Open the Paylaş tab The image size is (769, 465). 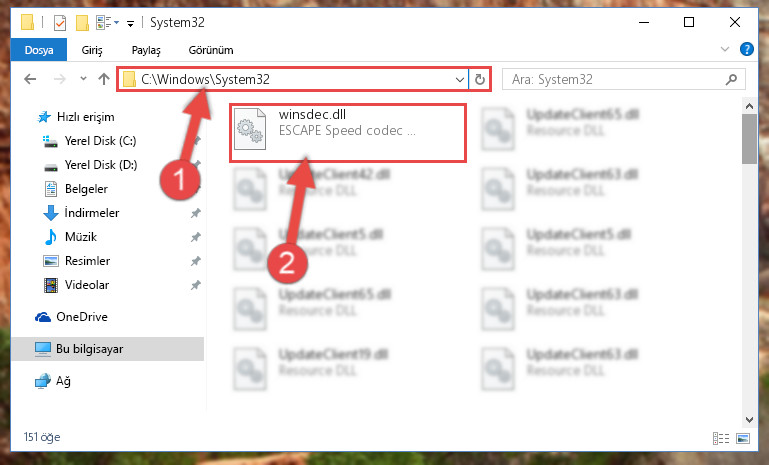[146, 50]
